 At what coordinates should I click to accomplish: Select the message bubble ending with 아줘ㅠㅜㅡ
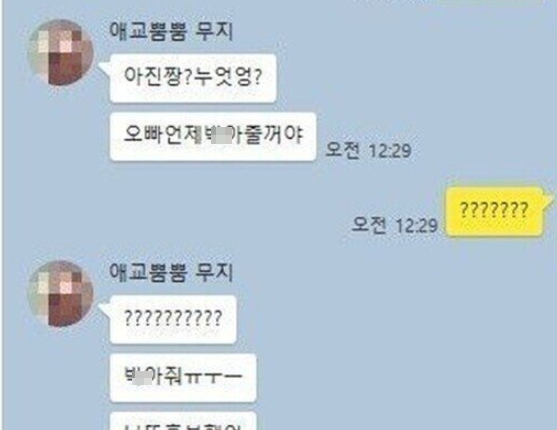pos(183,378)
